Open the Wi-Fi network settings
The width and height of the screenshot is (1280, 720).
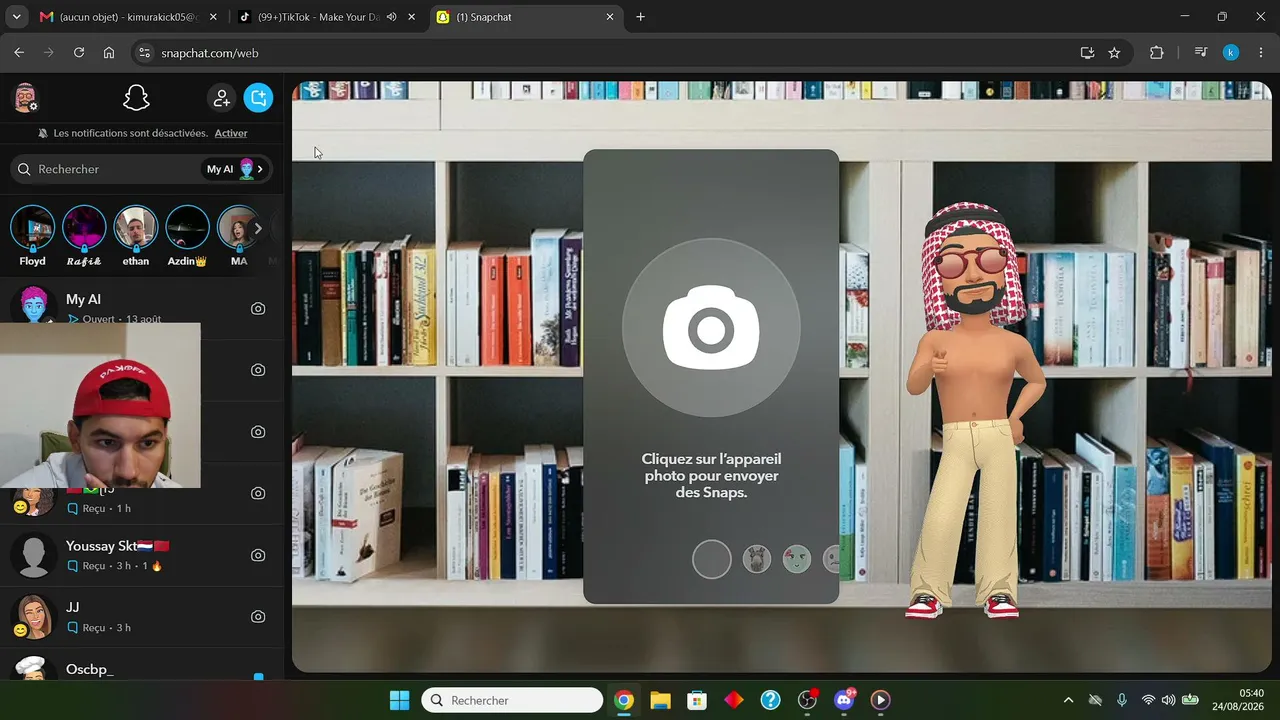(x=1148, y=700)
